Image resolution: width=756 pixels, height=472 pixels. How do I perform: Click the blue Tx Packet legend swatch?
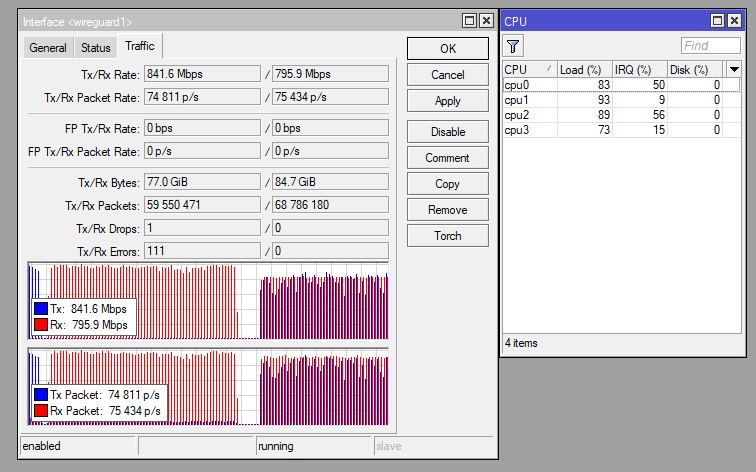(x=41, y=394)
